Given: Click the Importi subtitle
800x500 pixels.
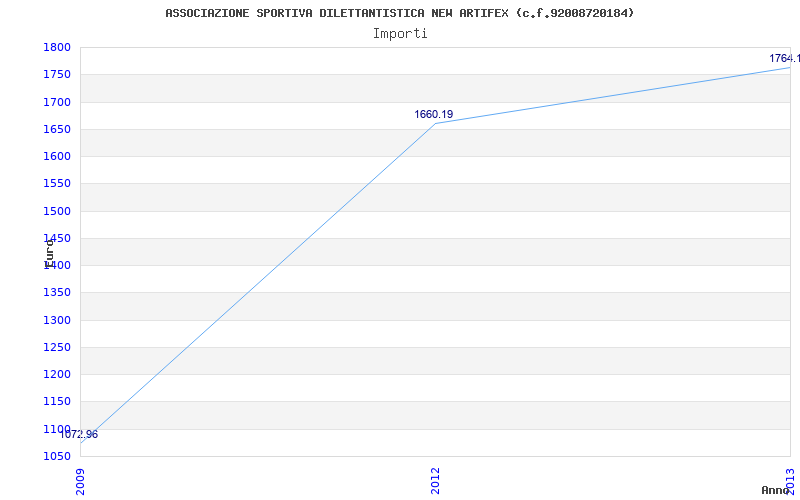Looking at the screenshot, I should pos(400,34).
